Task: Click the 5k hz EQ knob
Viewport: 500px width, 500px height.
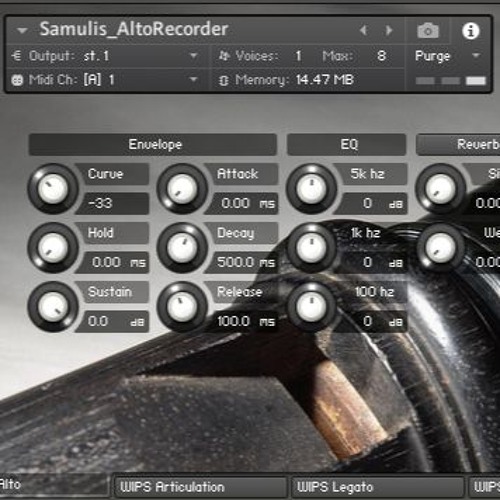Action: [x=311, y=189]
